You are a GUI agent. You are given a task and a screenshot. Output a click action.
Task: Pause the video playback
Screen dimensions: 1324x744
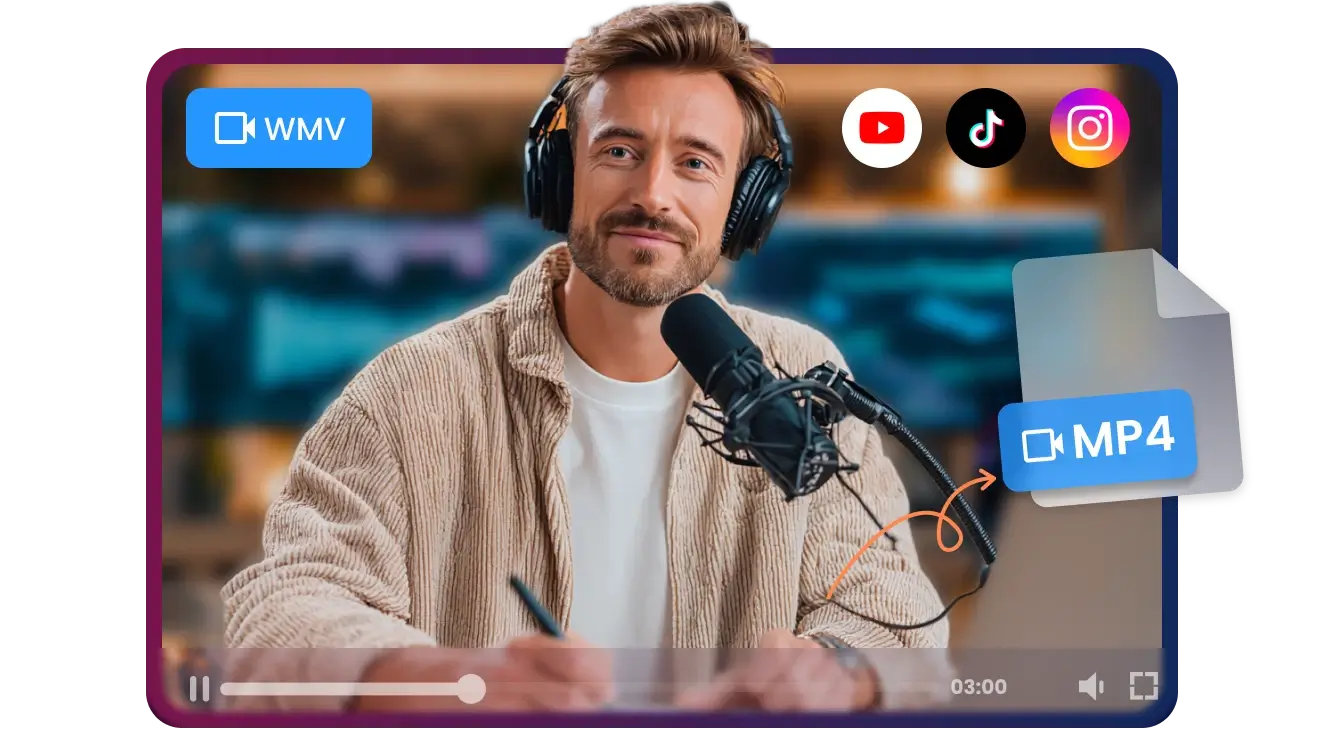199,688
